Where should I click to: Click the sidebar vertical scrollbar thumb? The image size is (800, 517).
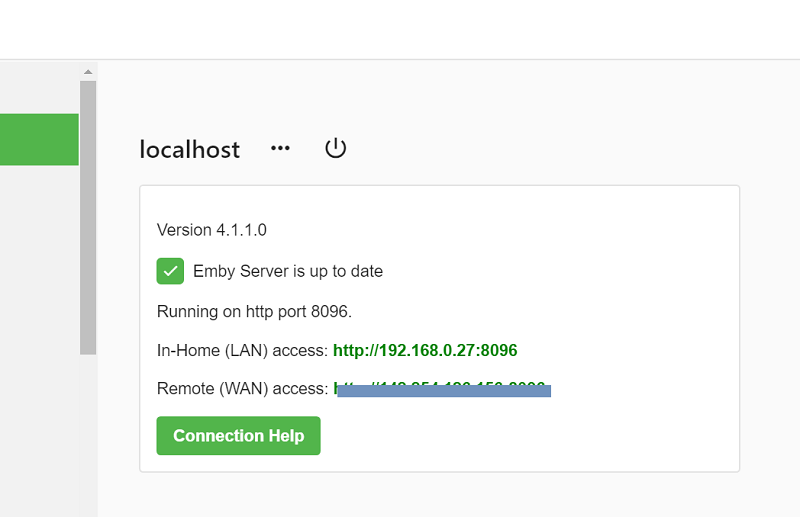pyautogui.click(x=88, y=217)
